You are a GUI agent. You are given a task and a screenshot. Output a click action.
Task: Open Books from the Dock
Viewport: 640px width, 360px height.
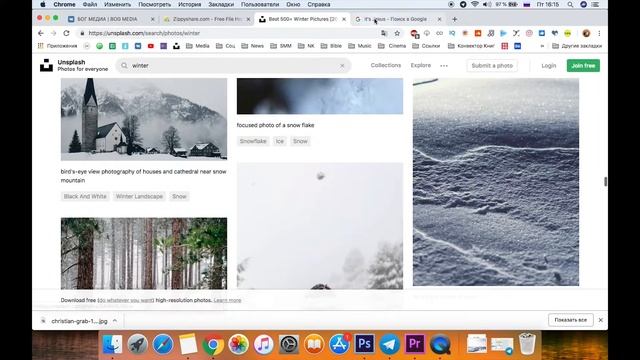click(x=314, y=344)
